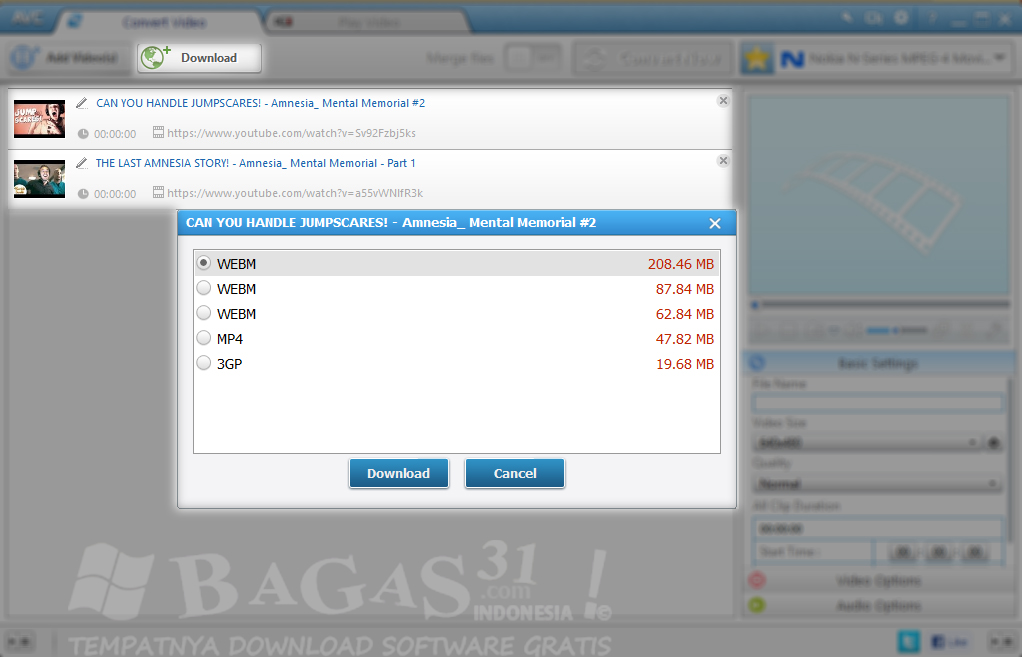
Task: Open THE LAST AMNESIA STORY title link
Action: [256, 163]
